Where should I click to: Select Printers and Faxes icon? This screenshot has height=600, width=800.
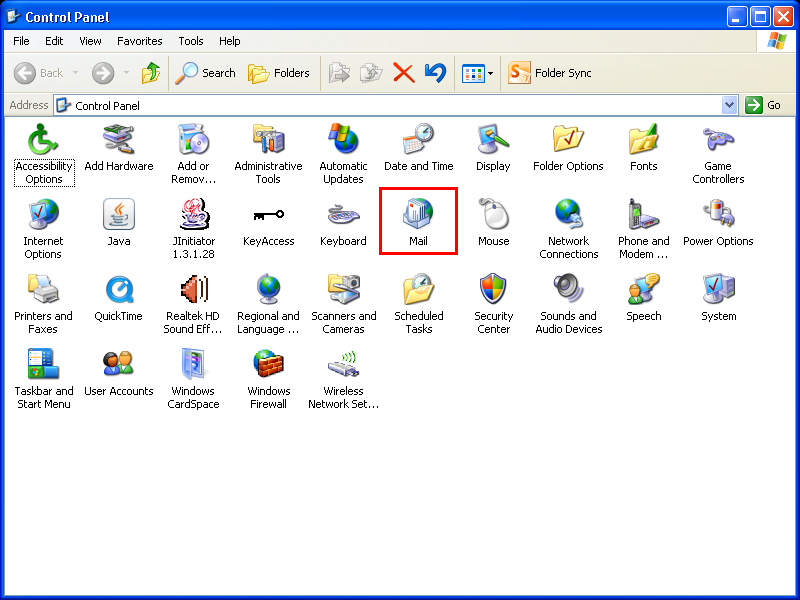[43, 305]
